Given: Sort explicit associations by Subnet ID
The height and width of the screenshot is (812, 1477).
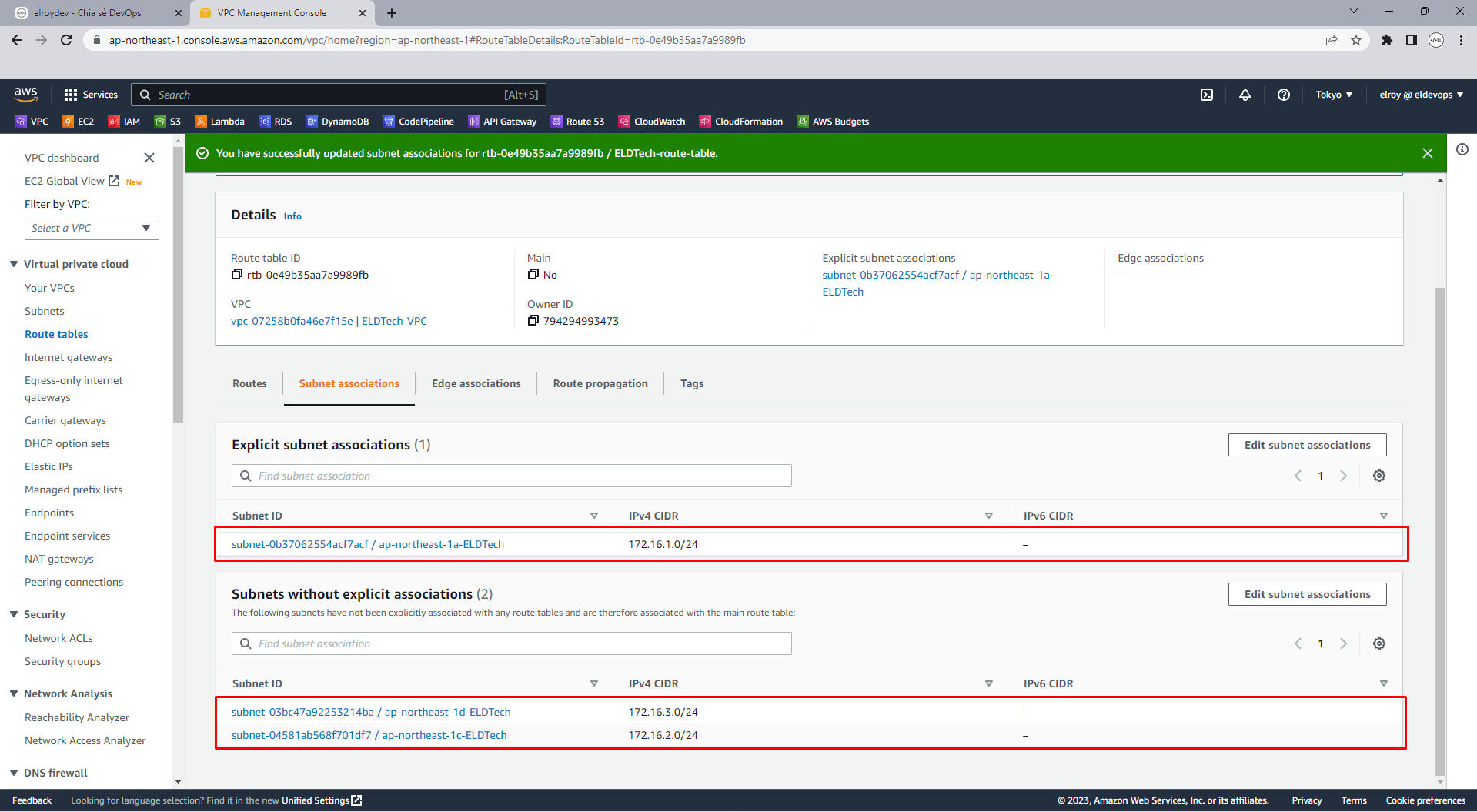Looking at the screenshot, I should 594,516.
